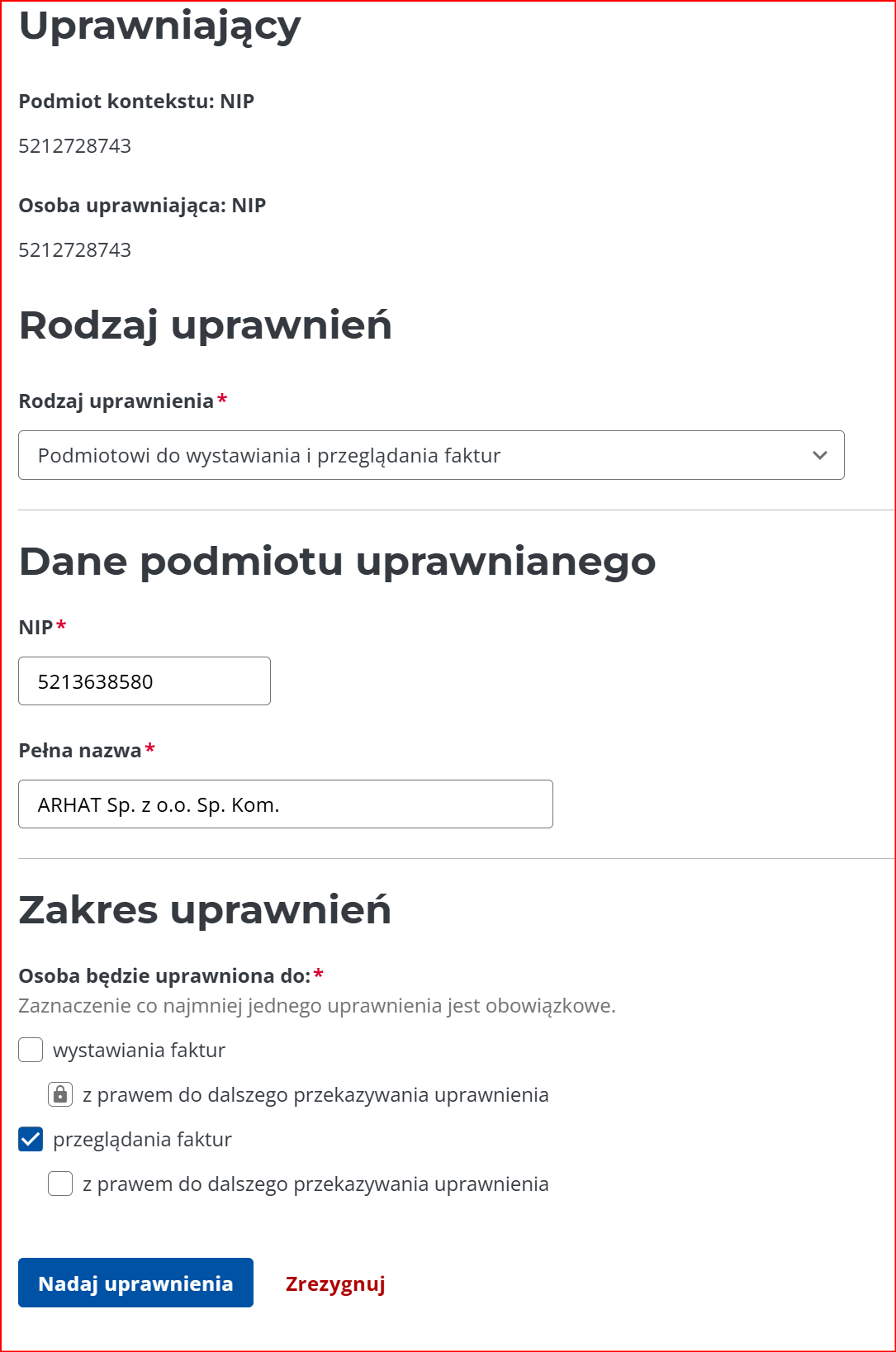The image size is (896, 1352).
Task: Tick delegation checkbox below przeglądania faktur
Action: (60, 1184)
